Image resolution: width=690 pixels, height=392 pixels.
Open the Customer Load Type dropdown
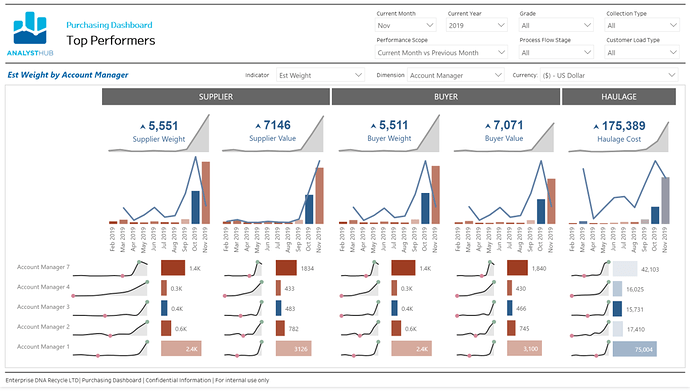point(642,52)
